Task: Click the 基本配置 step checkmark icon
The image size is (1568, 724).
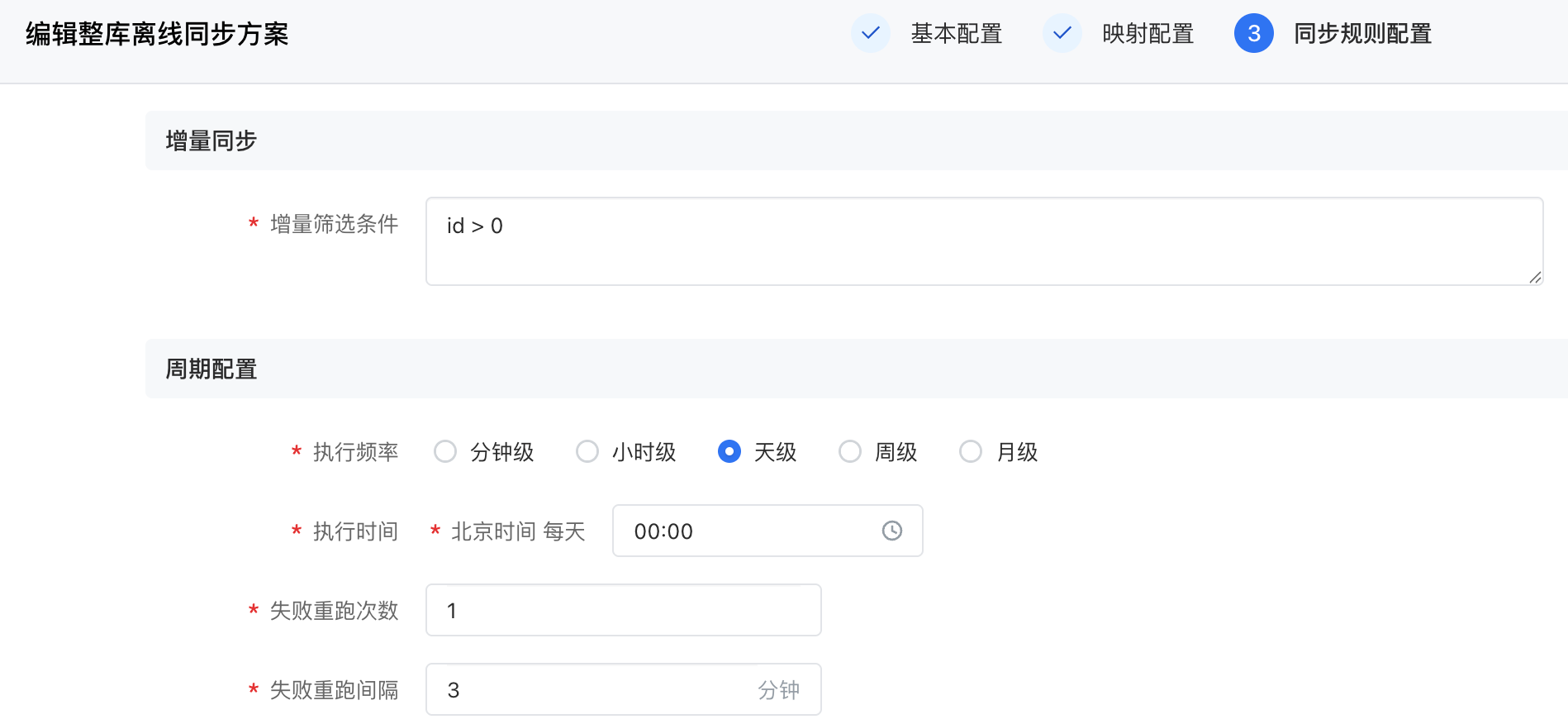Action: pos(871,33)
